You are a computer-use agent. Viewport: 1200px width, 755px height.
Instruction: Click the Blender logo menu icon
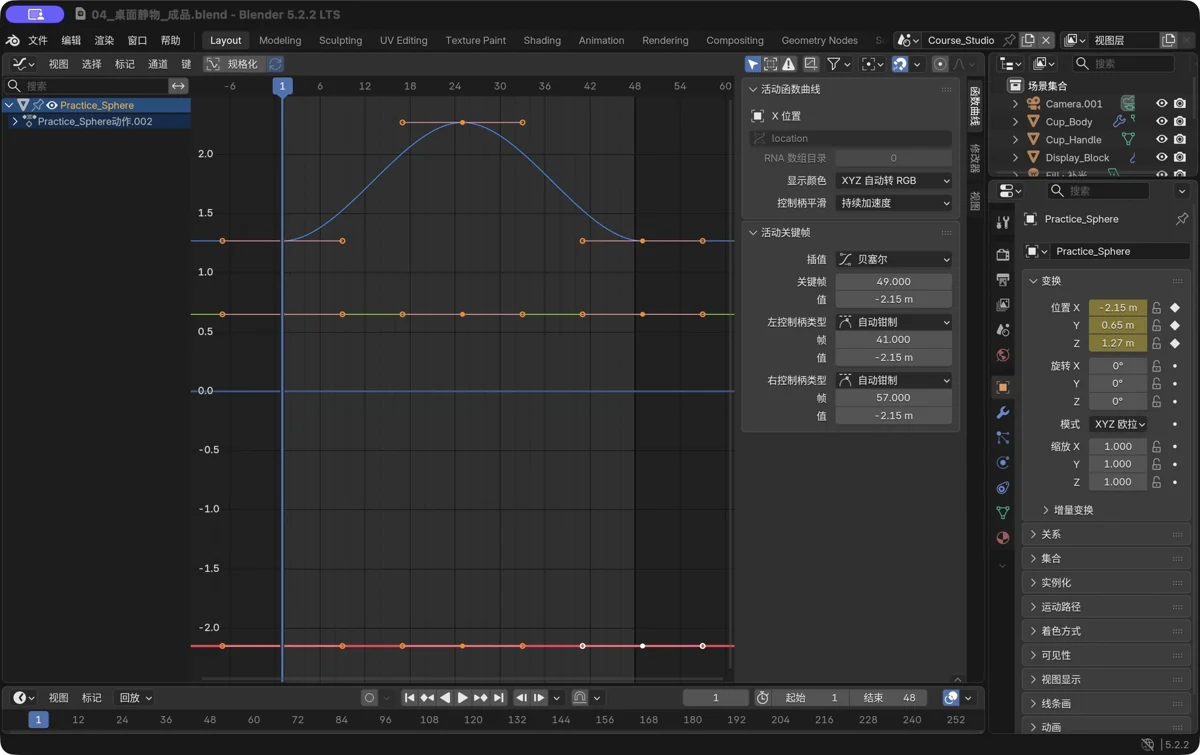click(13, 40)
